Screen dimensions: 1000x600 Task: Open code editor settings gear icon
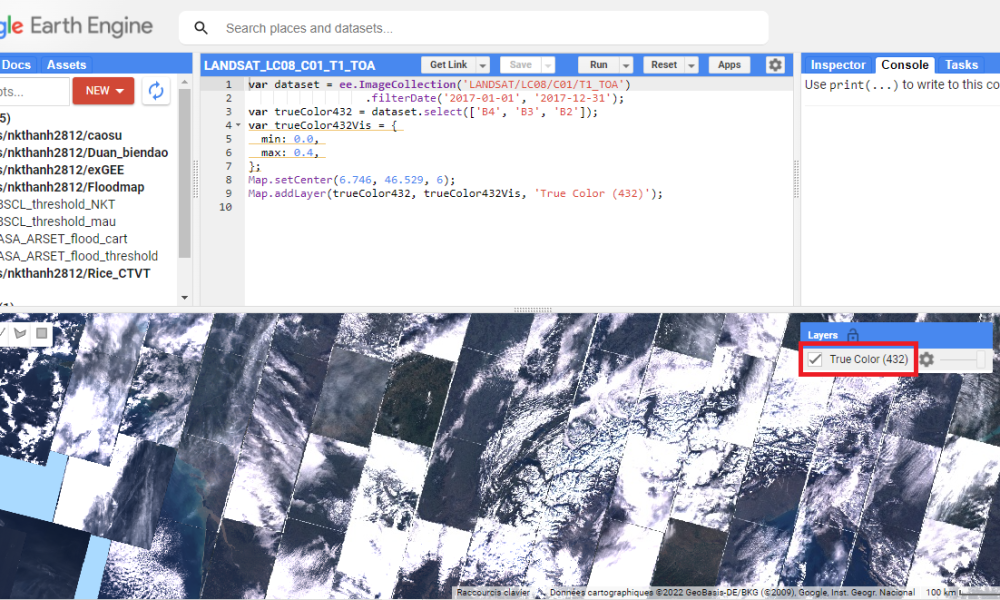[775, 65]
